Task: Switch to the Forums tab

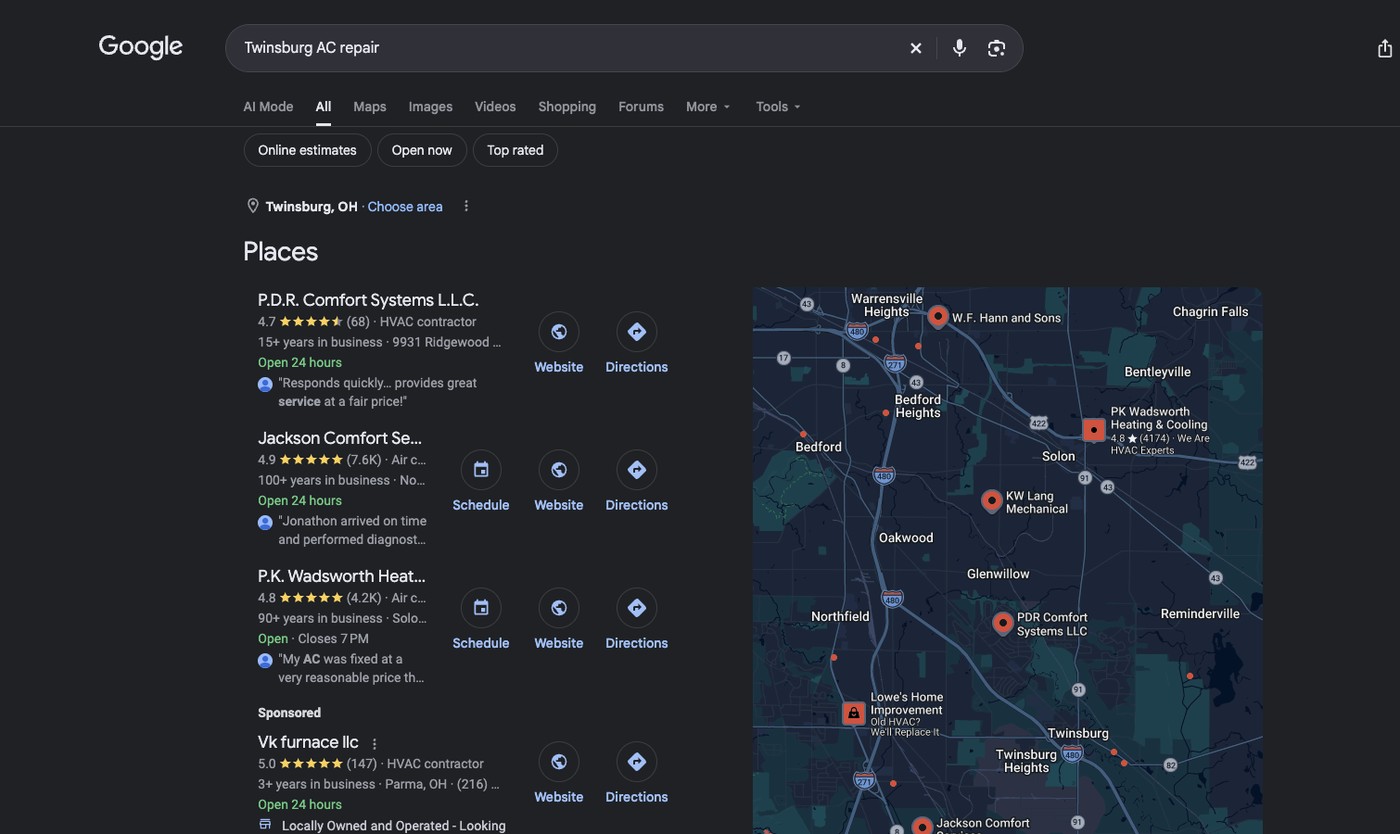Action: coord(641,107)
